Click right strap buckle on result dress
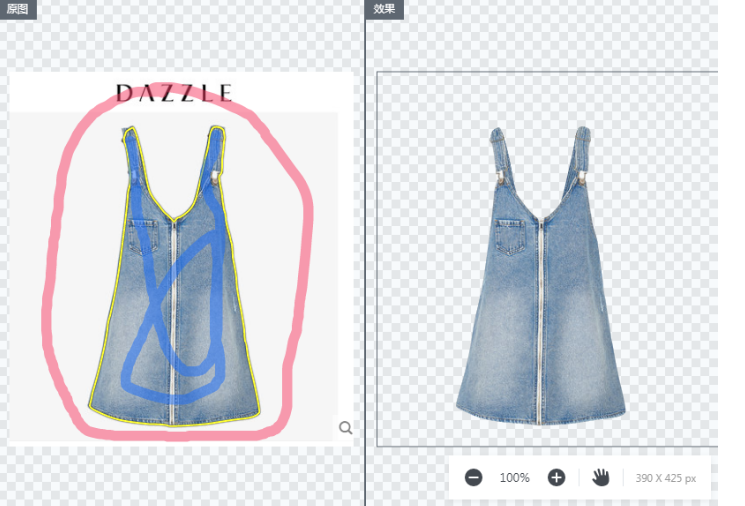Image resolution: width=745 pixels, height=506 pixels. coord(581,179)
